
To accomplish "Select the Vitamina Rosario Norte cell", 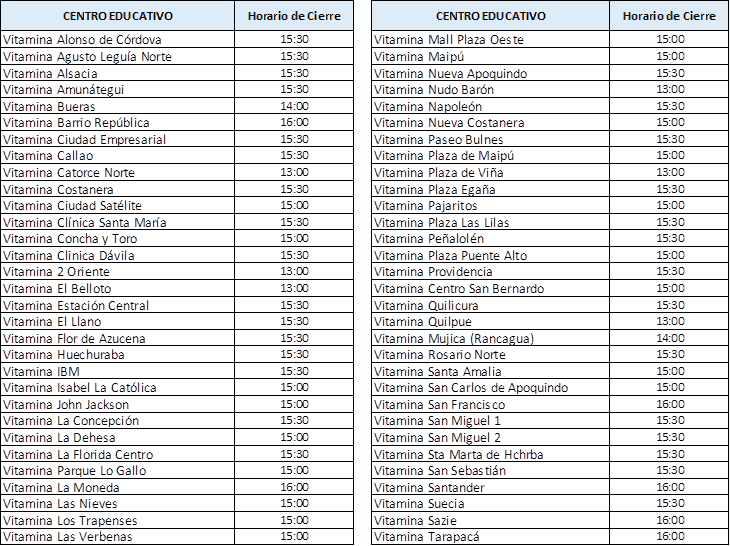I will tap(491, 354).
